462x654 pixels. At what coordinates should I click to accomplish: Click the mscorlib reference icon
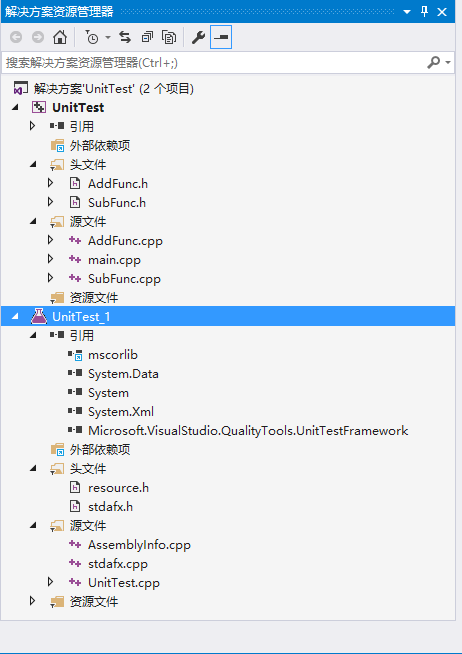coord(75,355)
